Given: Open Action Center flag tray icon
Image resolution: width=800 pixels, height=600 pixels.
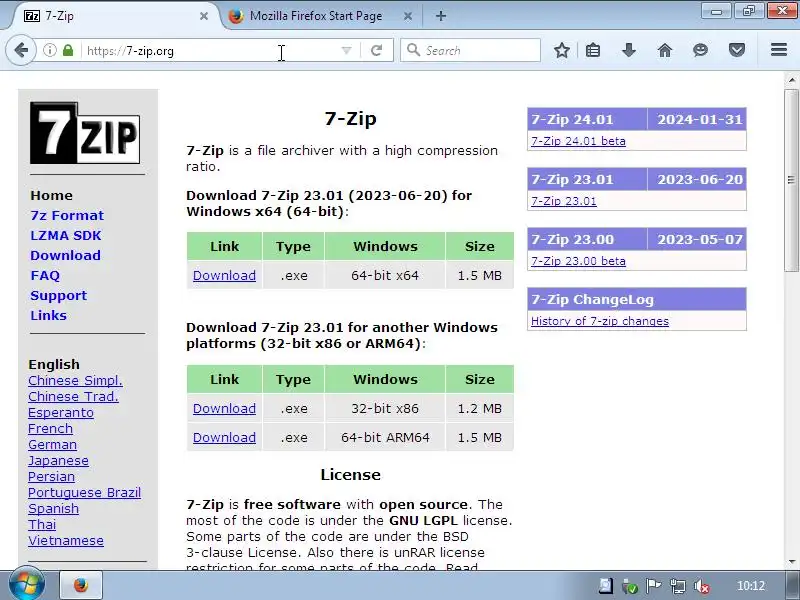Looking at the screenshot, I should click(x=654, y=586).
